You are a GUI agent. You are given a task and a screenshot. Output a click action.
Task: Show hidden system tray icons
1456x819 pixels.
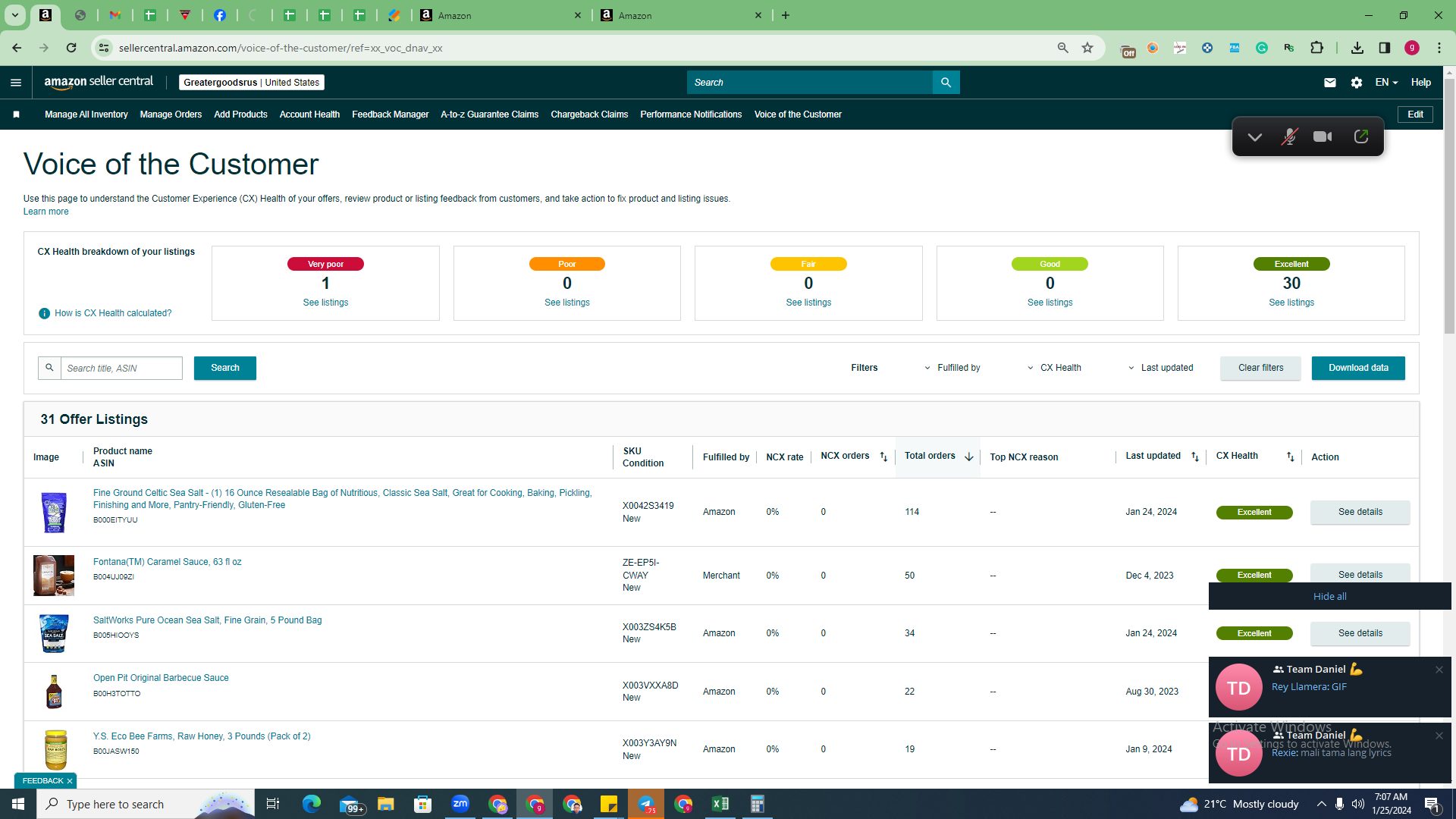click(x=1321, y=804)
